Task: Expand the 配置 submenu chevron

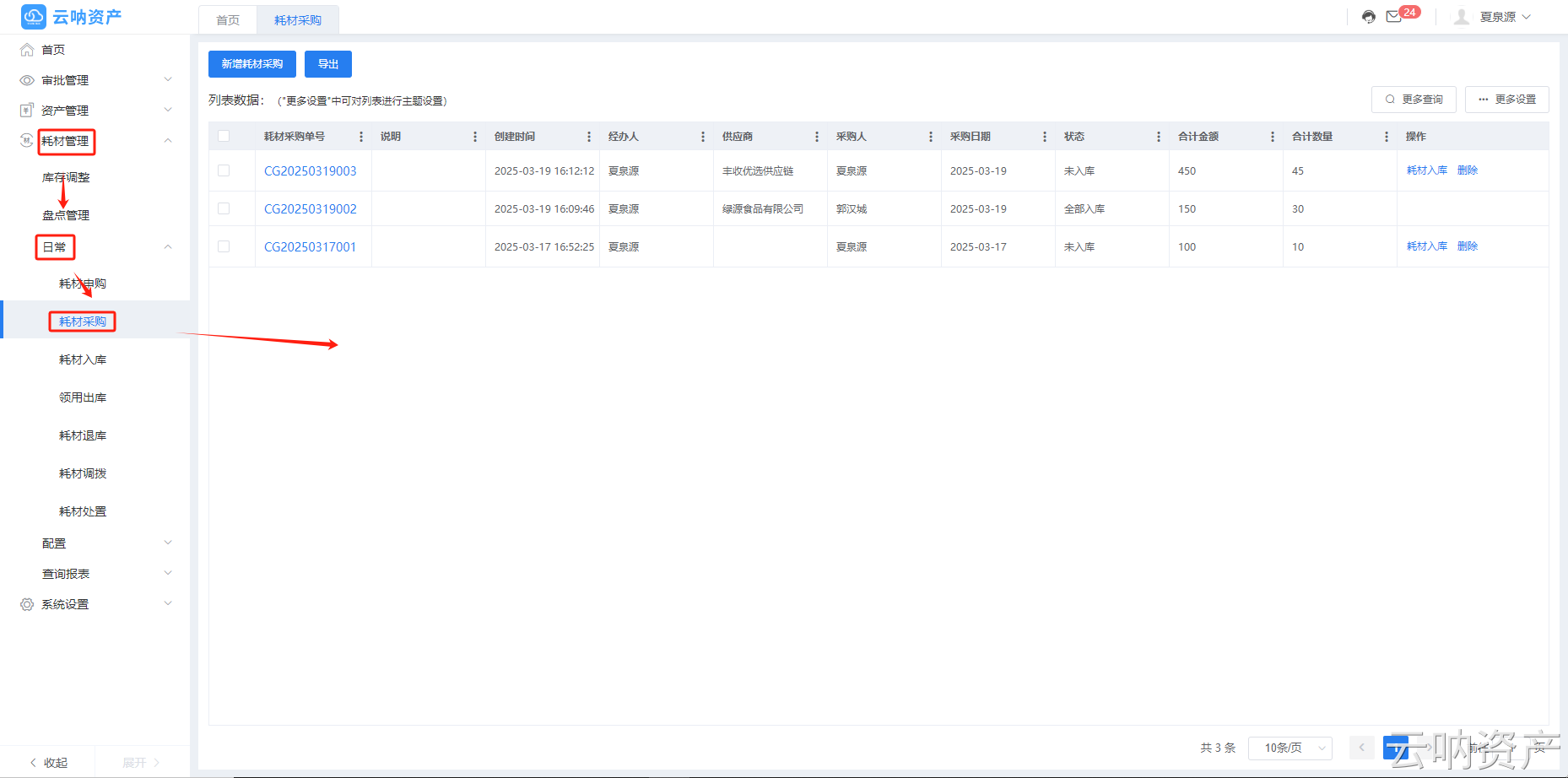Action: [168, 543]
